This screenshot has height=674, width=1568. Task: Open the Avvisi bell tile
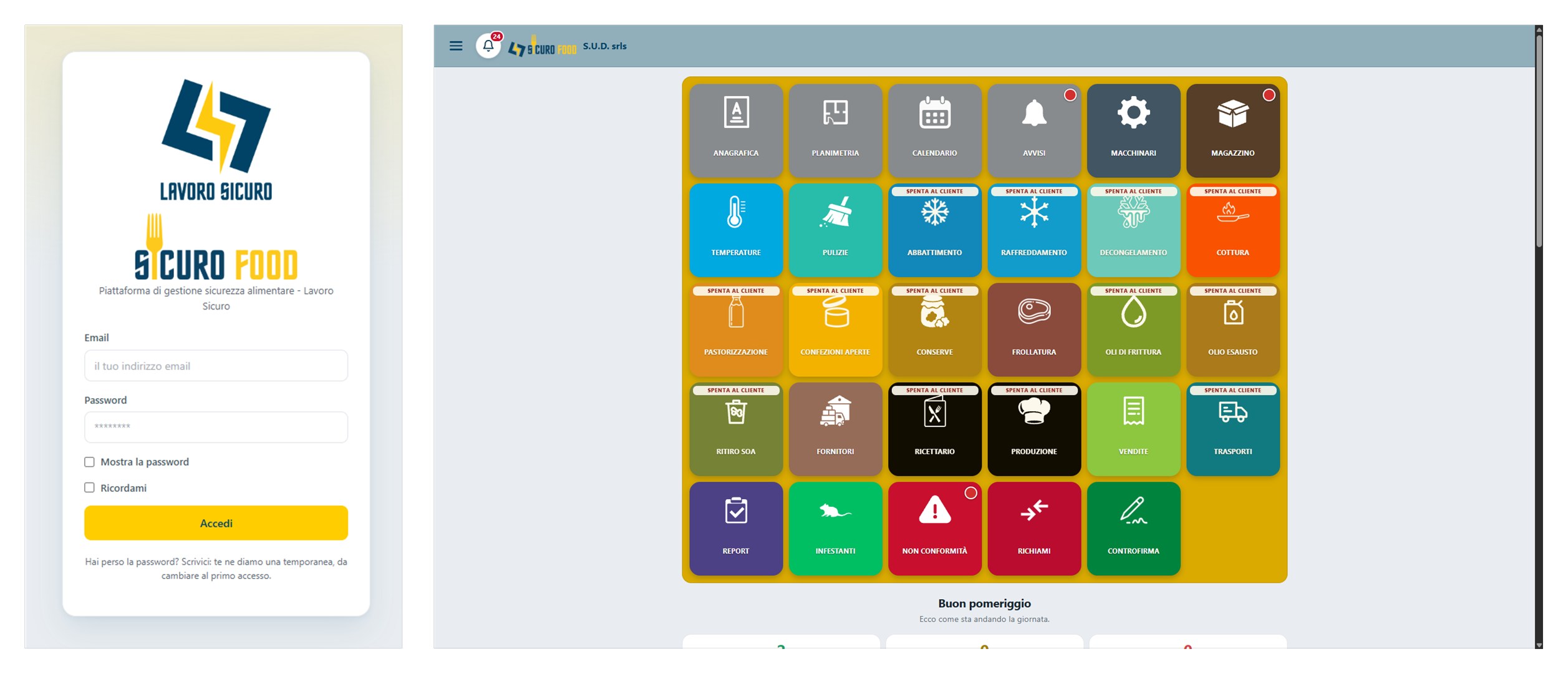coord(1034,130)
